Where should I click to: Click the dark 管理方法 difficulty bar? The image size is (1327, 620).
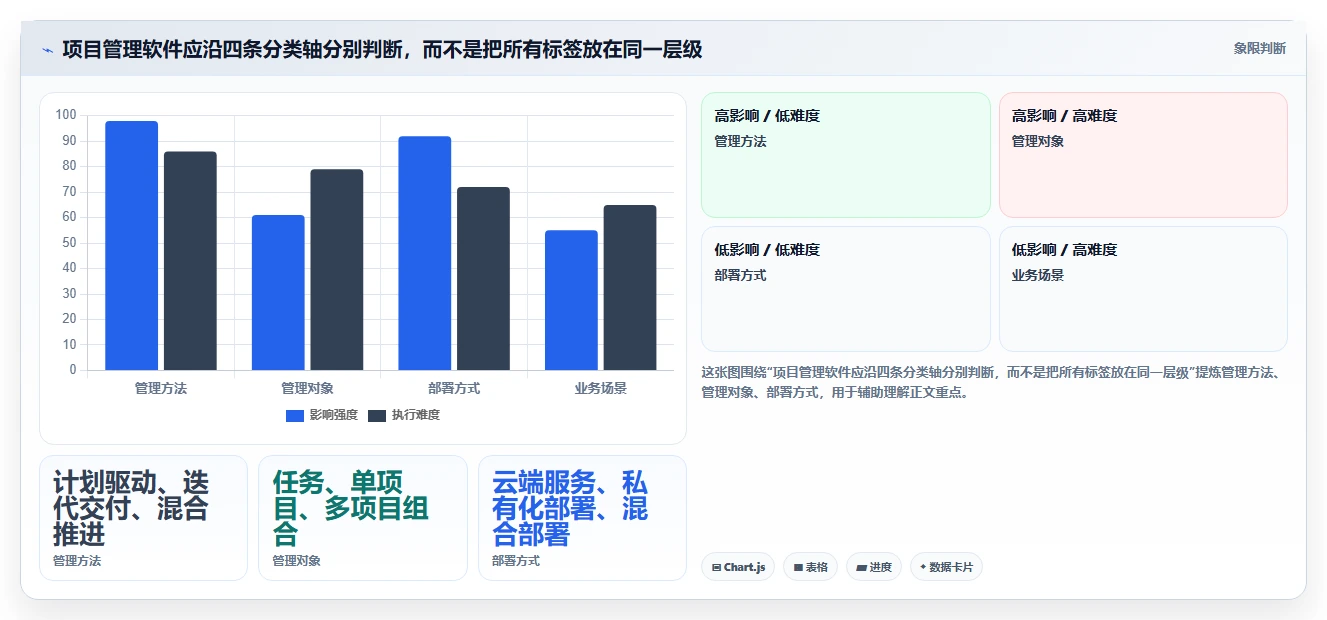pos(190,261)
